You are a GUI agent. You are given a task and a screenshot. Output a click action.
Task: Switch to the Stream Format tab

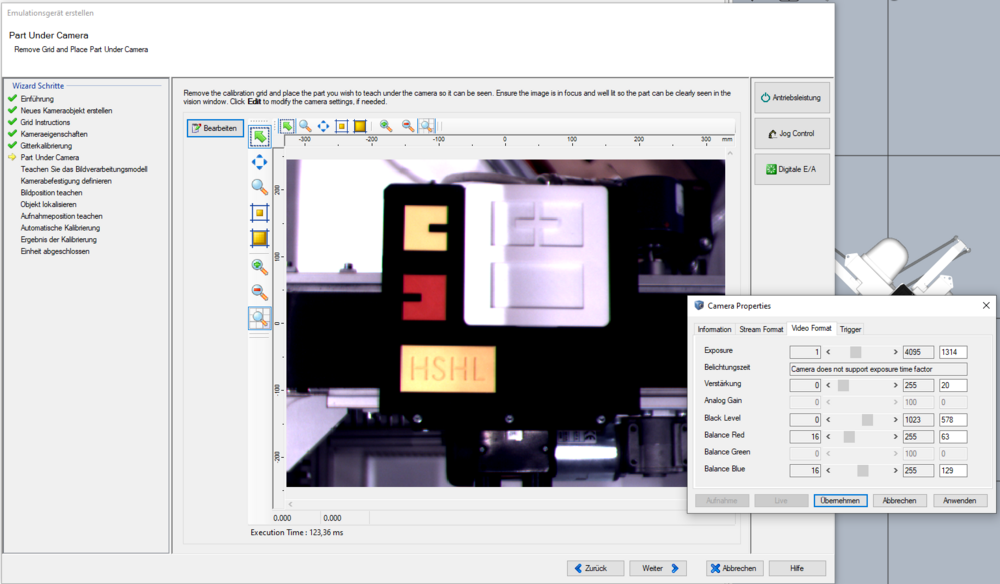(761, 329)
